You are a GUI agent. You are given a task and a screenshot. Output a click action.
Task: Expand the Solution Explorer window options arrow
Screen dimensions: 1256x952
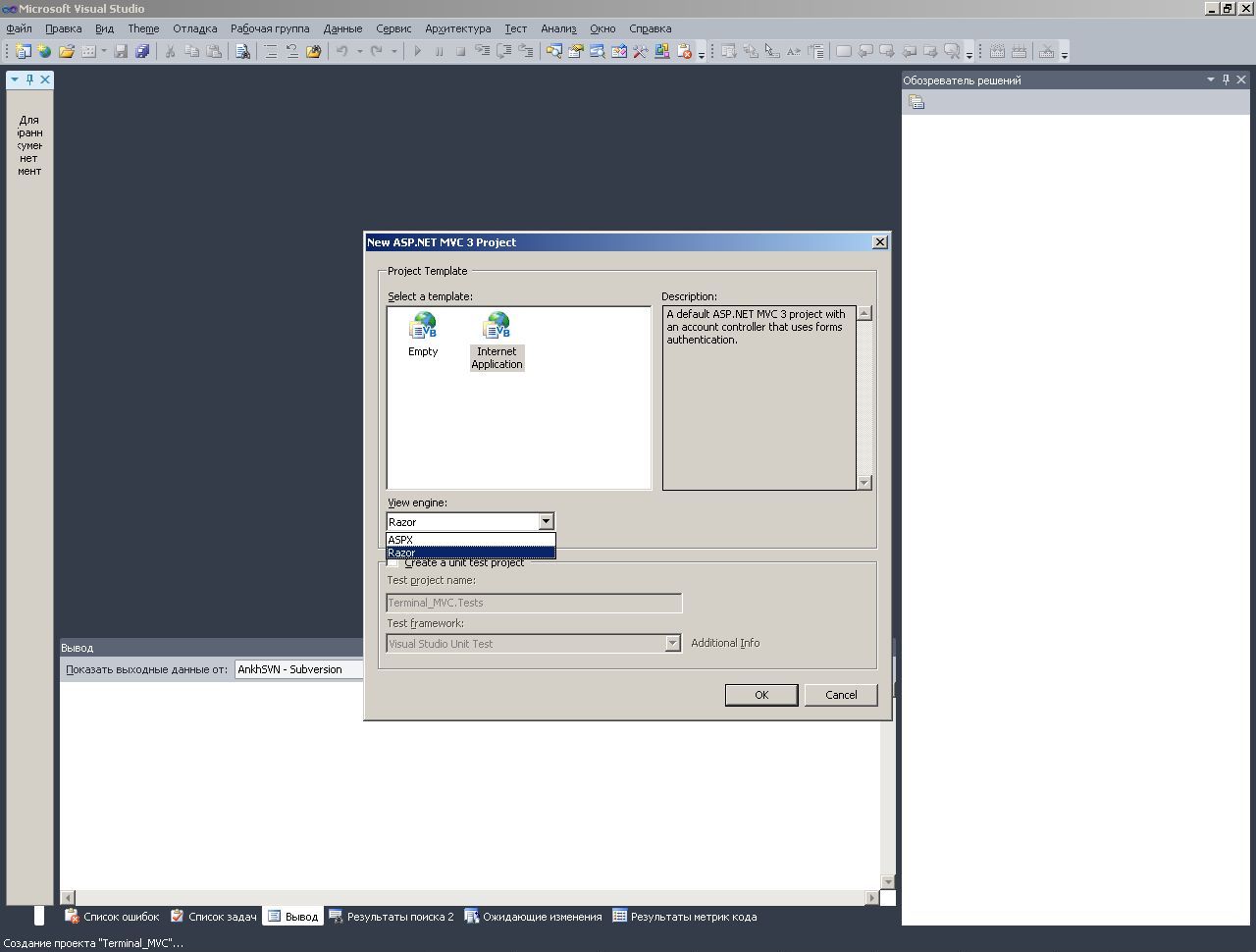click(1211, 79)
